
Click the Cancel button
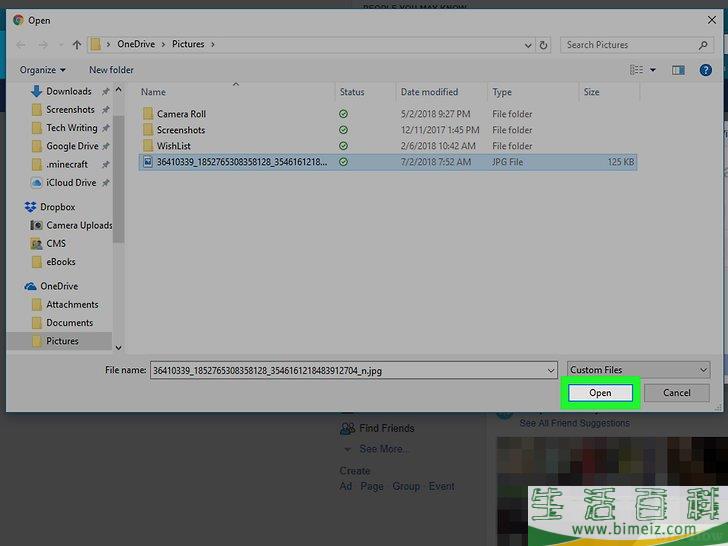(x=676, y=393)
